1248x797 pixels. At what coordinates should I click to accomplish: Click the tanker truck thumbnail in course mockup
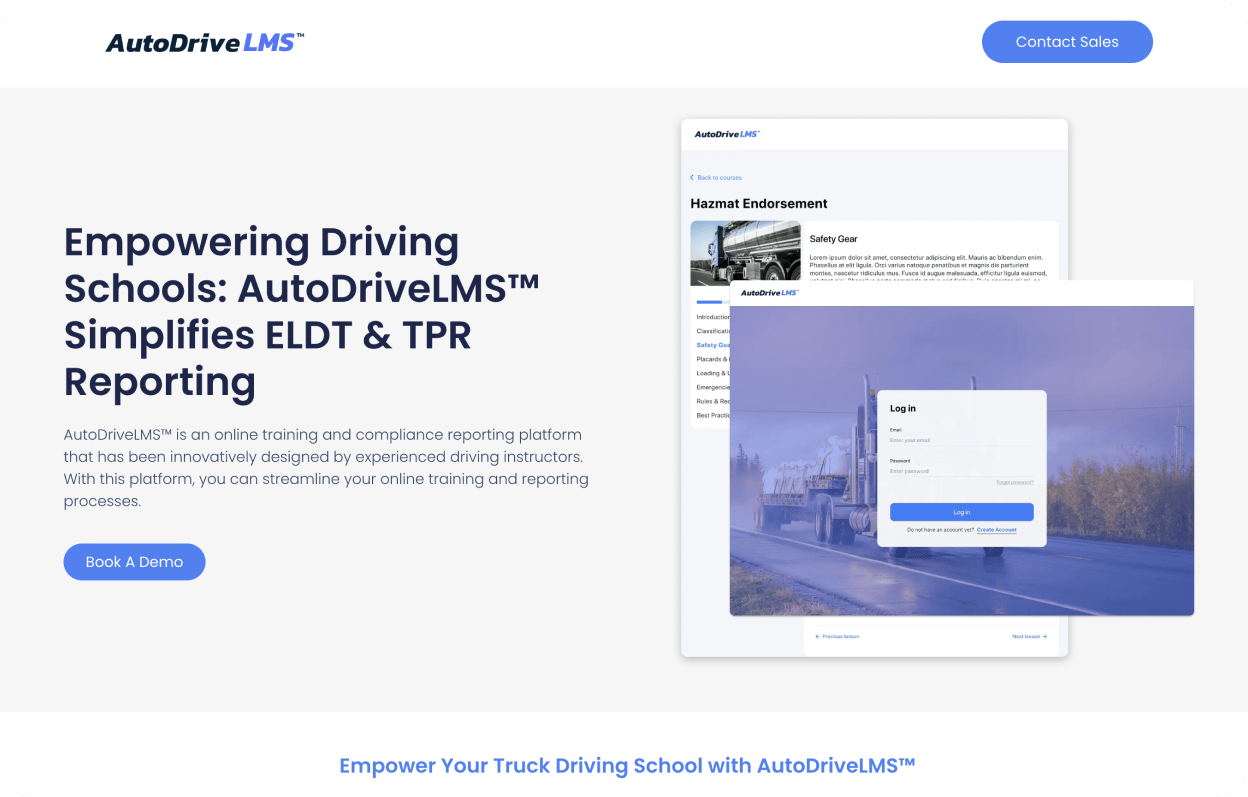[x=746, y=253]
